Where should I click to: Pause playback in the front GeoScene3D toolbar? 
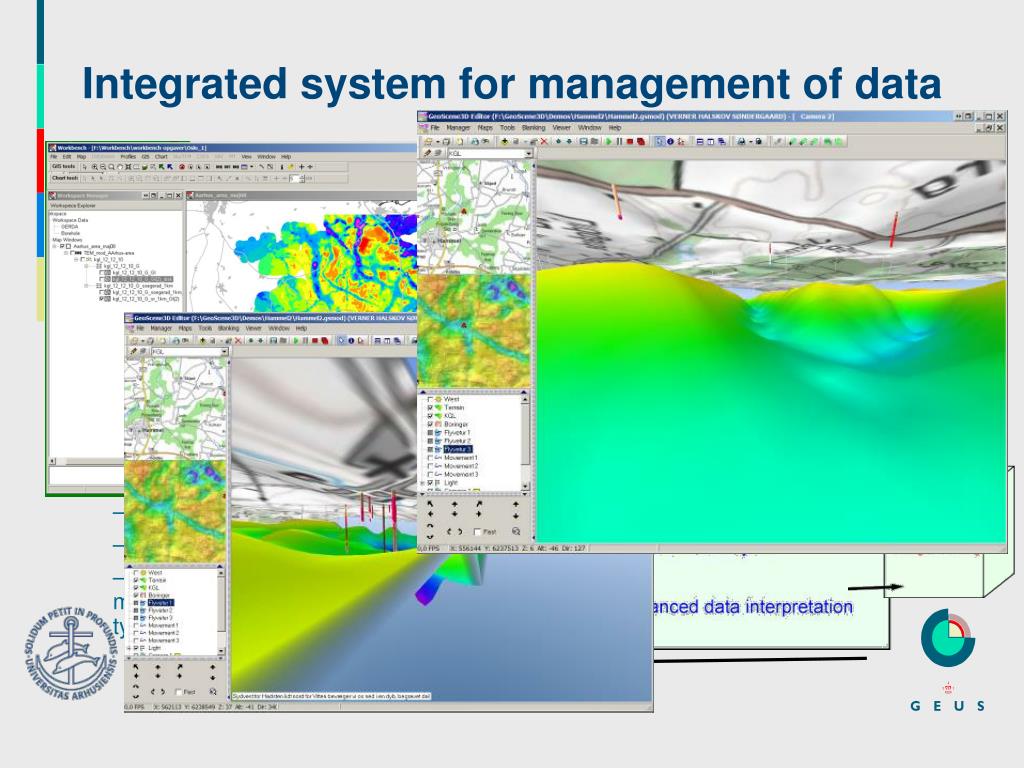pyautogui.click(x=619, y=141)
